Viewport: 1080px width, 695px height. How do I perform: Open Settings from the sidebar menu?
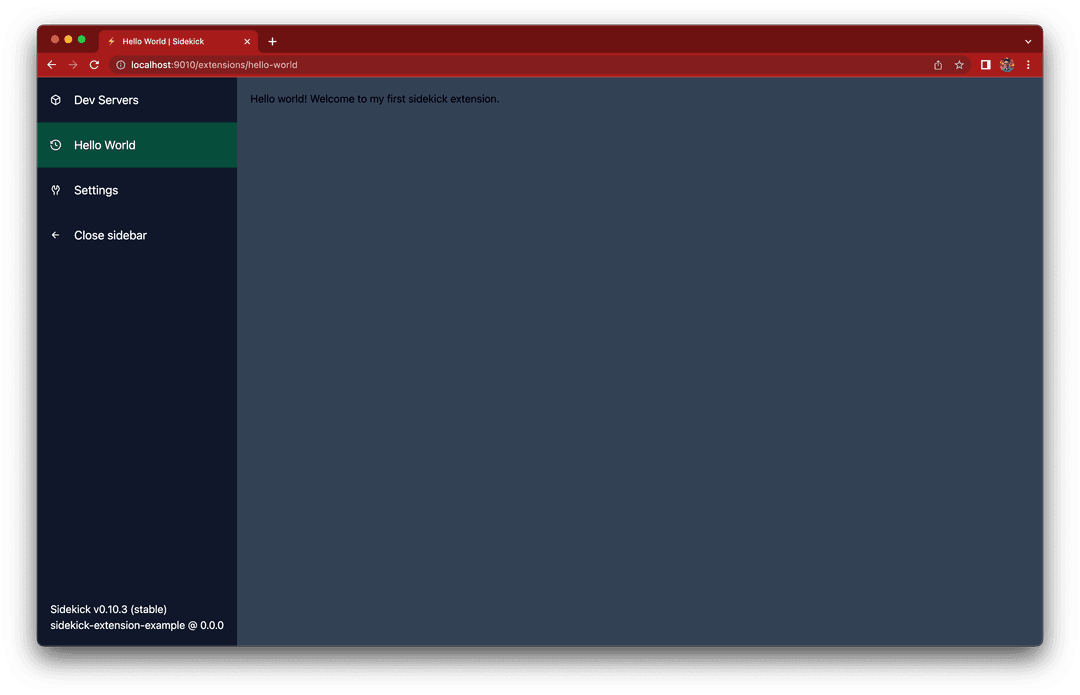point(96,190)
